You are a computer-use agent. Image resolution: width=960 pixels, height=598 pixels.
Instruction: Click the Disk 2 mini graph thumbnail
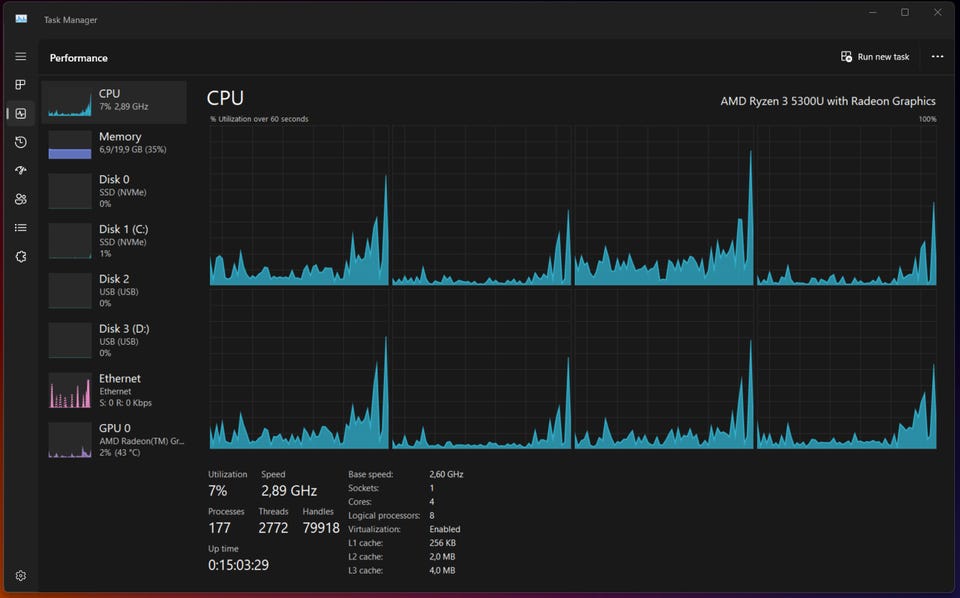click(x=70, y=290)
